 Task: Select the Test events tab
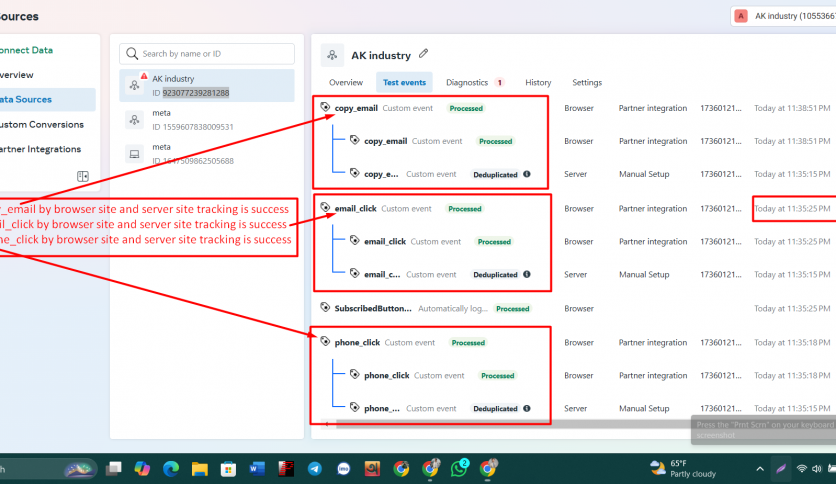[404, 83]
